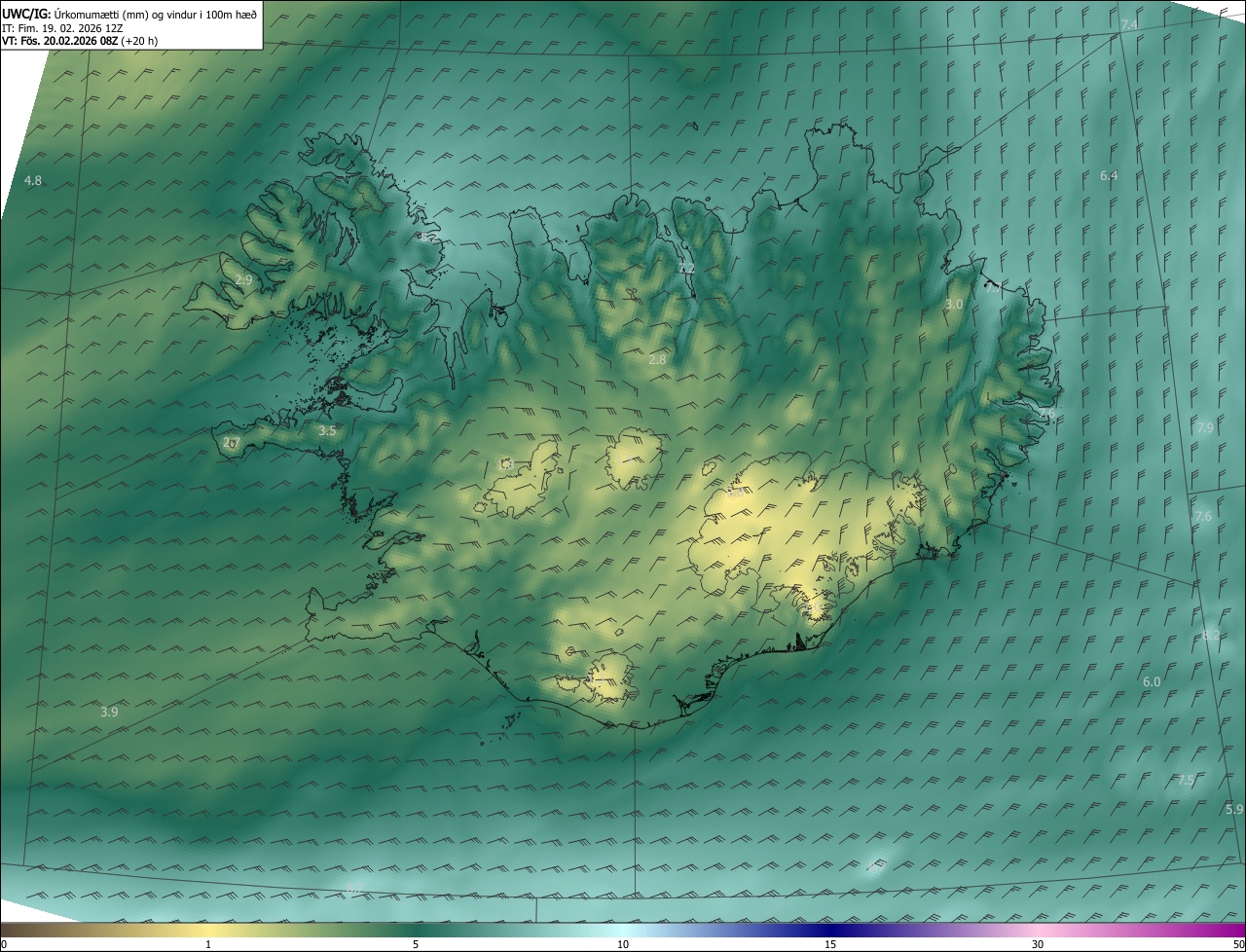Click the 2.7 value label on the map
Screen dimensions: 1246x952
pos(231,443)
